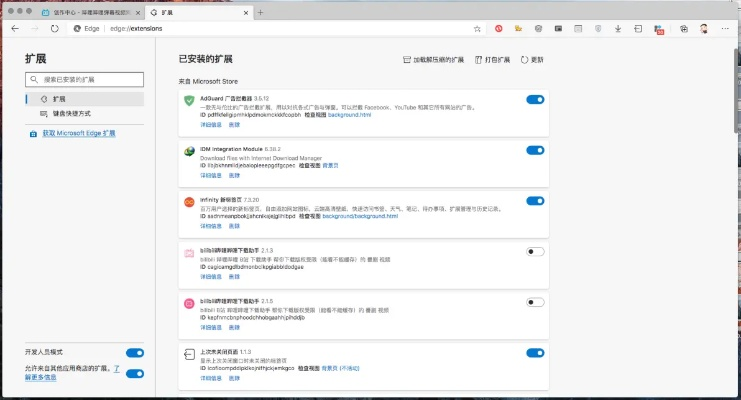Click the yellow extension icon in toolbar
Screen dimensions: 741x400
(518, 28)
